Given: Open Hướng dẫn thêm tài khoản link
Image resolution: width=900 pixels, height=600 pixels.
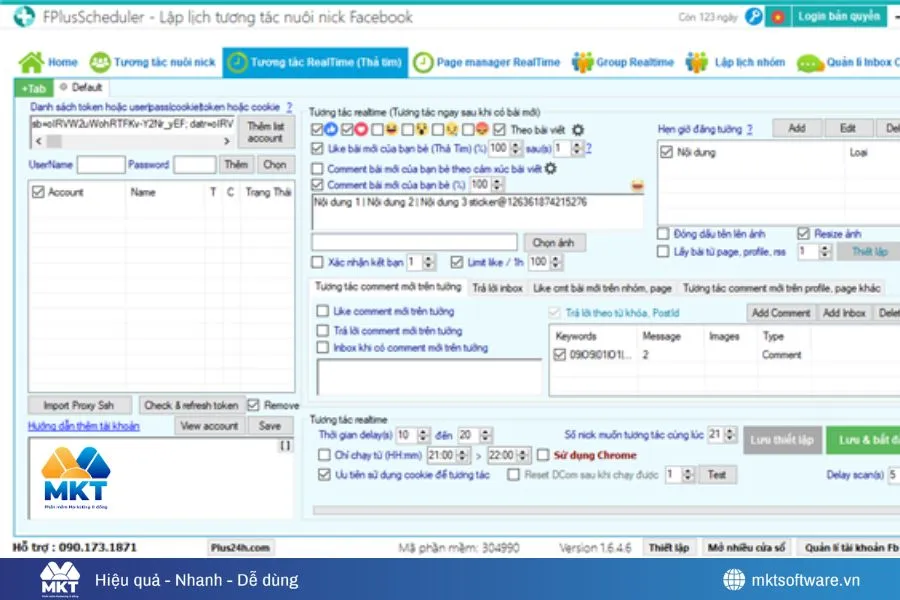Looking at the screenshot, I should (x=83, y=426).
